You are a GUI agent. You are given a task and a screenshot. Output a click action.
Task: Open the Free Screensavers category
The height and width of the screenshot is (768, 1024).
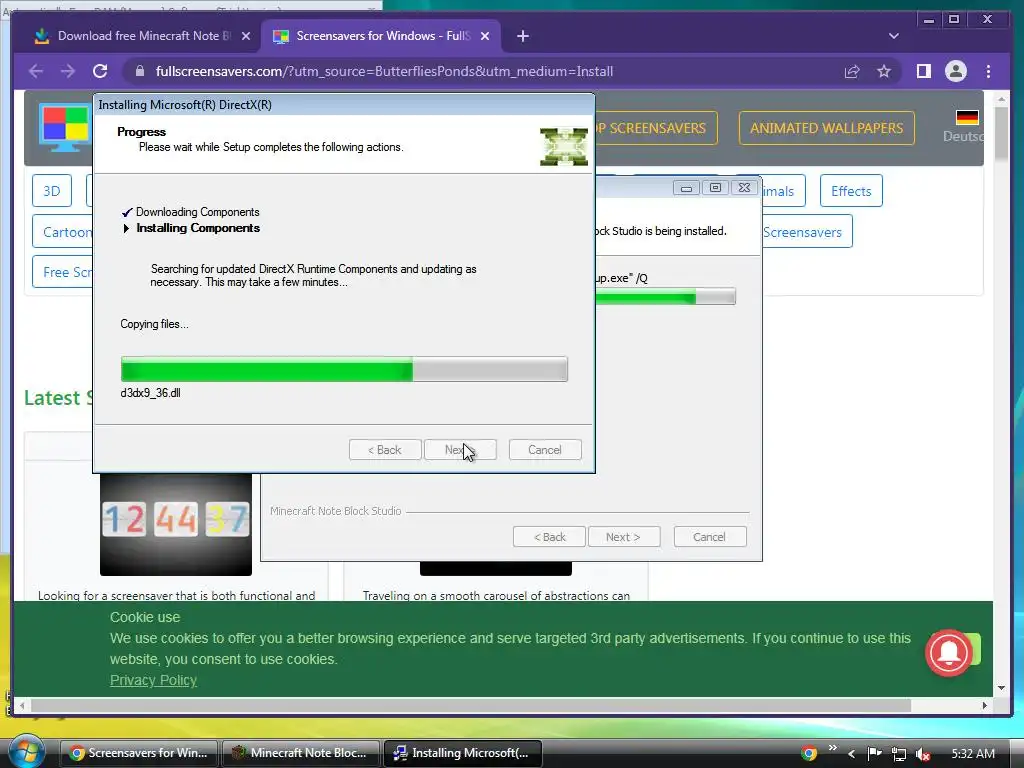pyautogui.click(x=63, y=272)
